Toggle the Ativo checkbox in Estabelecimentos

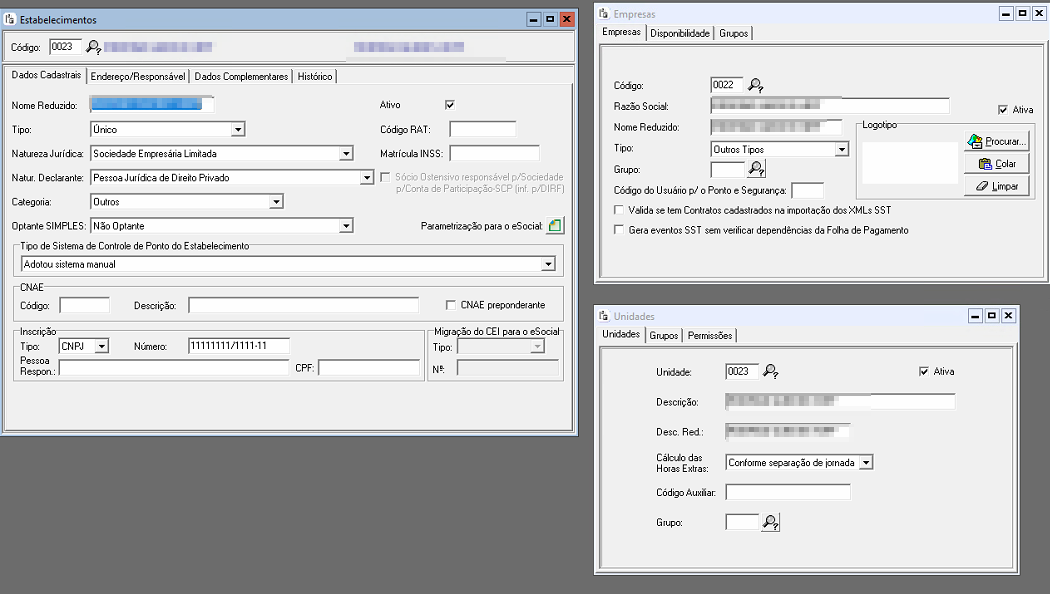point(450,104)
